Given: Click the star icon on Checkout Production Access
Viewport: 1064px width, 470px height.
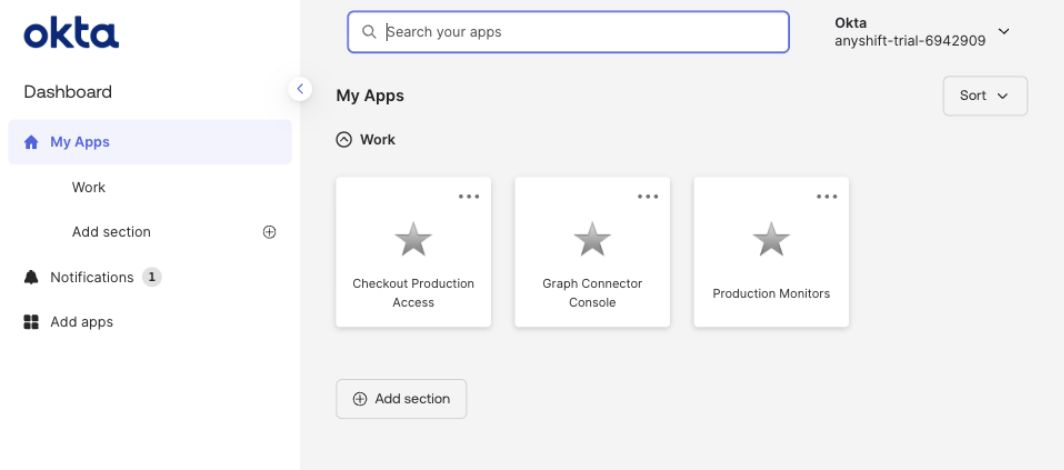Looking at the screenshot, I should pyautogui.click(x=413, y=239).
